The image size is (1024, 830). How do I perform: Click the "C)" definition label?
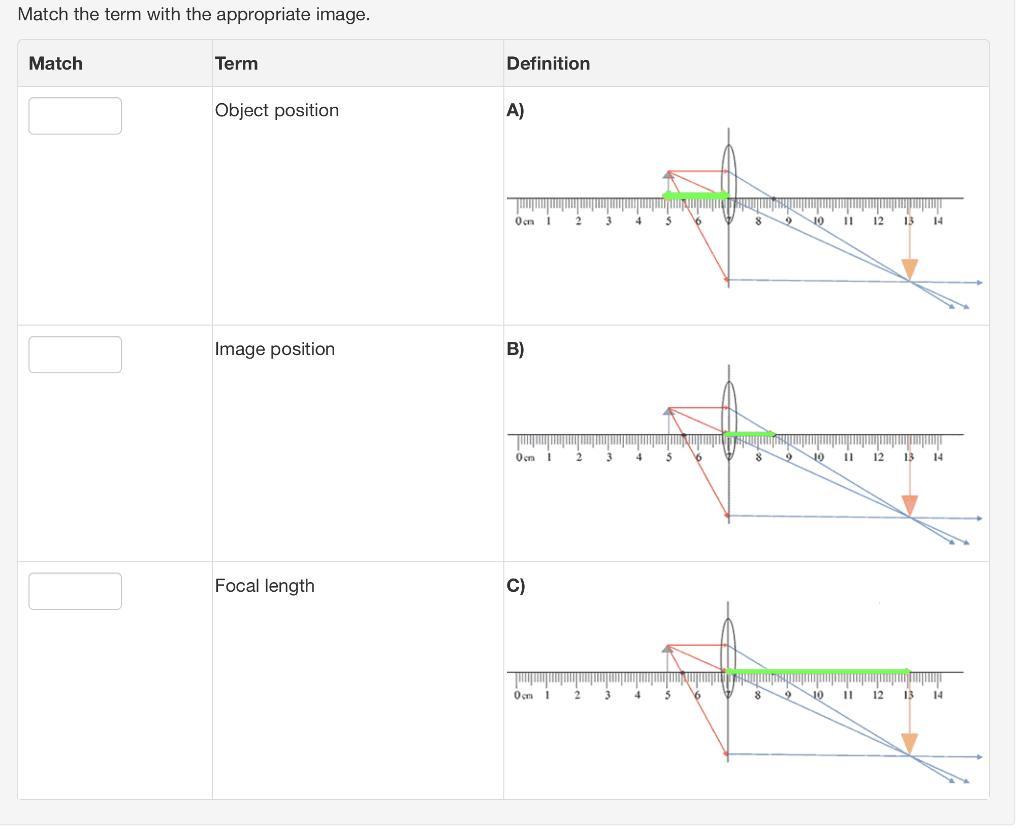[x=515, y=586]
